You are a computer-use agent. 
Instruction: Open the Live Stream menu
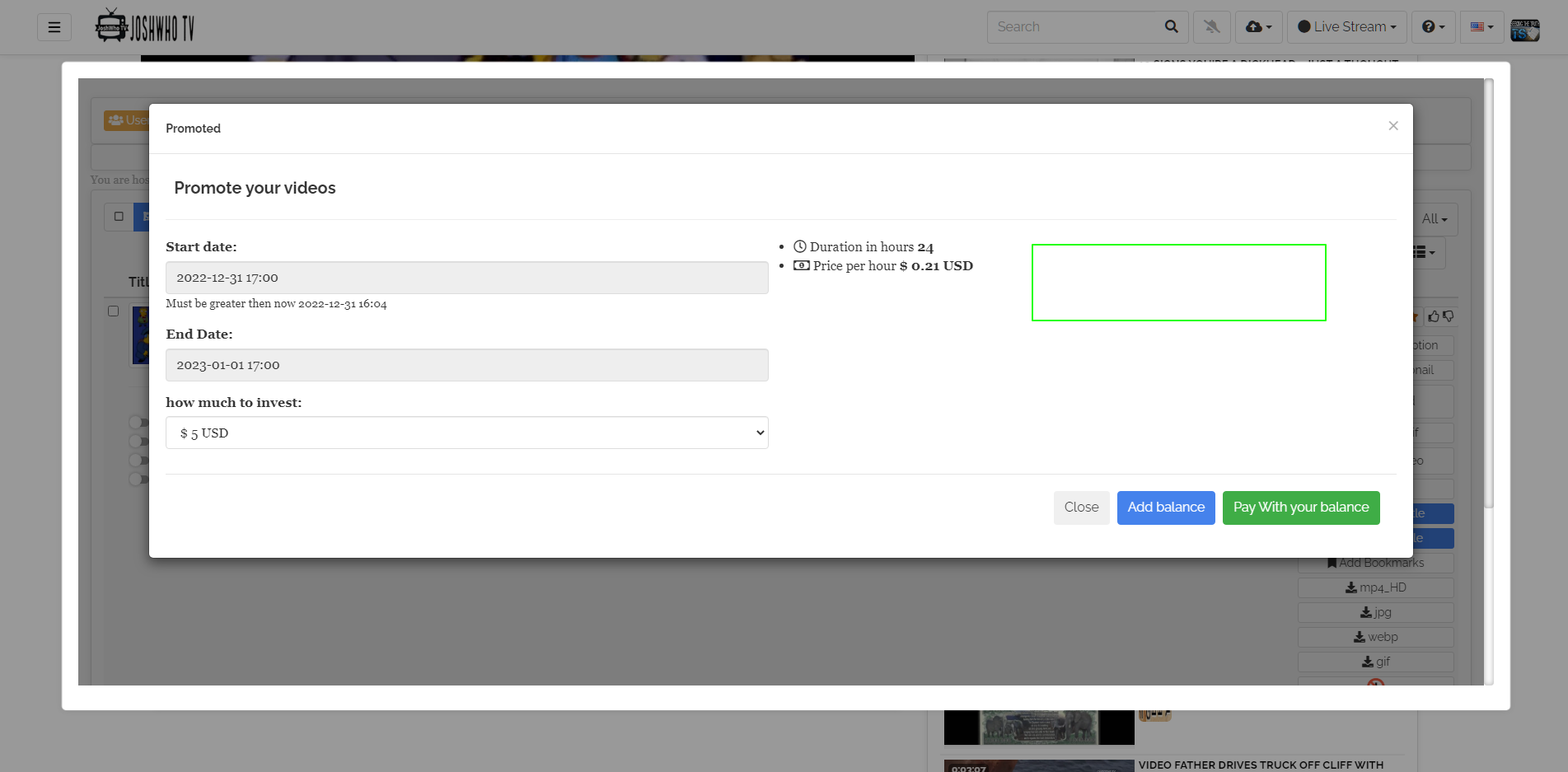[1346, 27]
